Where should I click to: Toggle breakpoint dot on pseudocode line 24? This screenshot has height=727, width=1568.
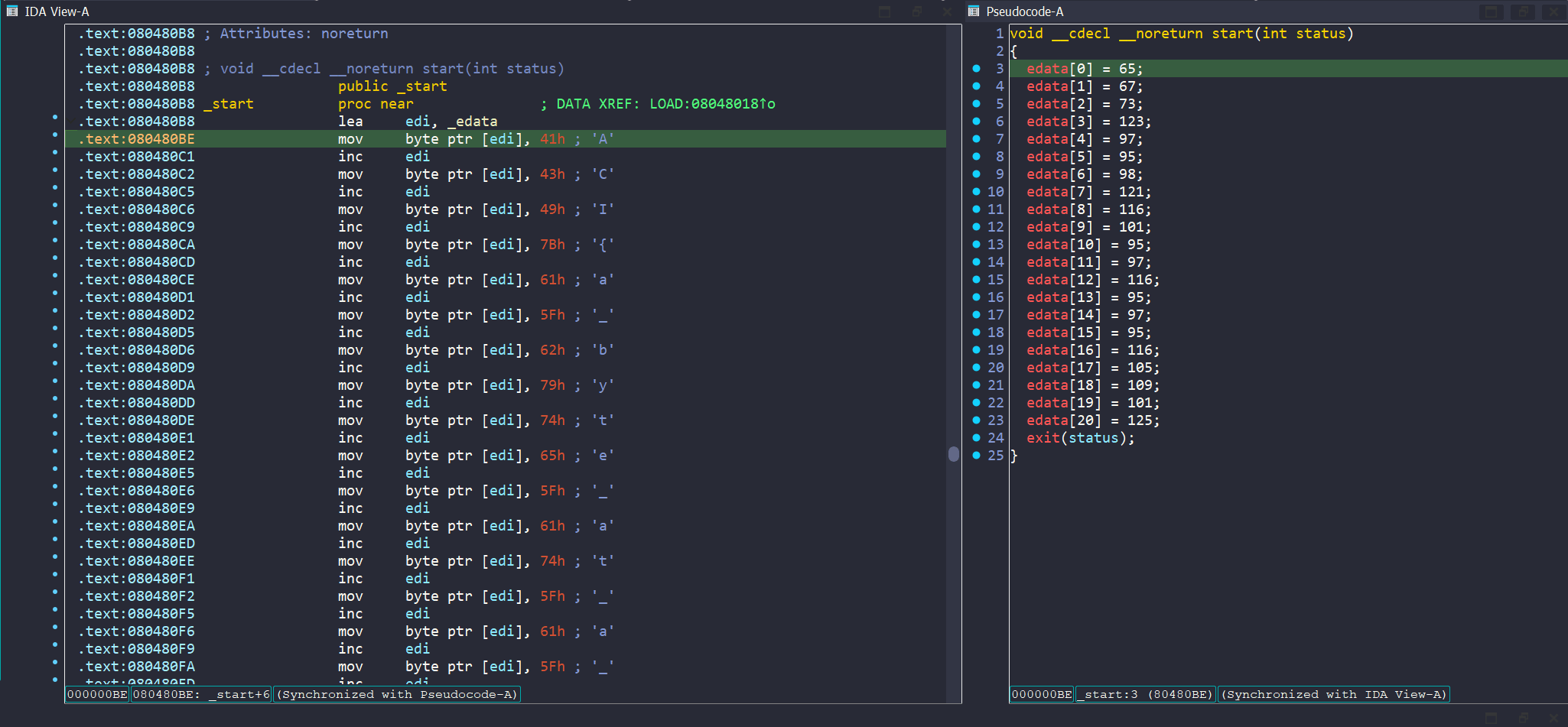(977, 438)
